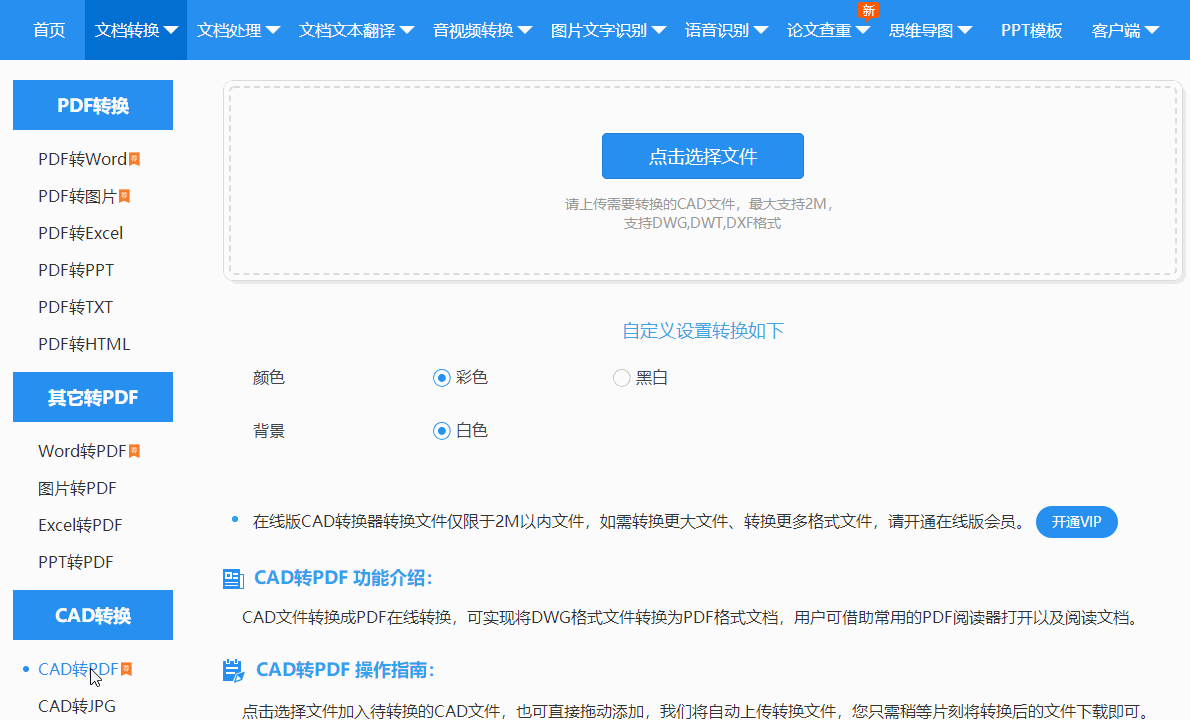This screenshot has height=720, width=1190.
Task: Click the 自定义设置转换如下 heading text
Action: point(703,331)
